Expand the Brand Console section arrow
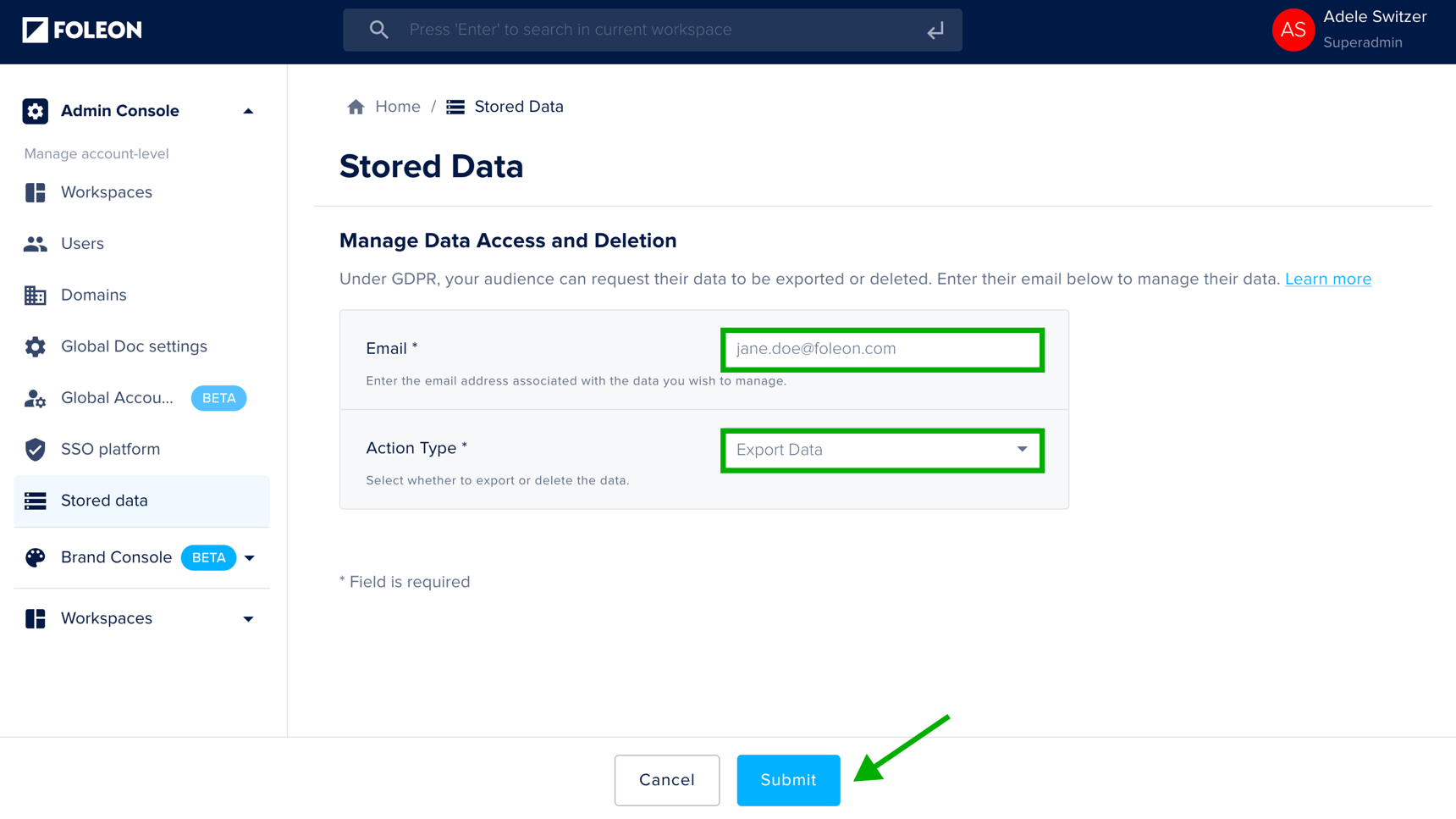 pyautogui.click(x=250, y=558)
